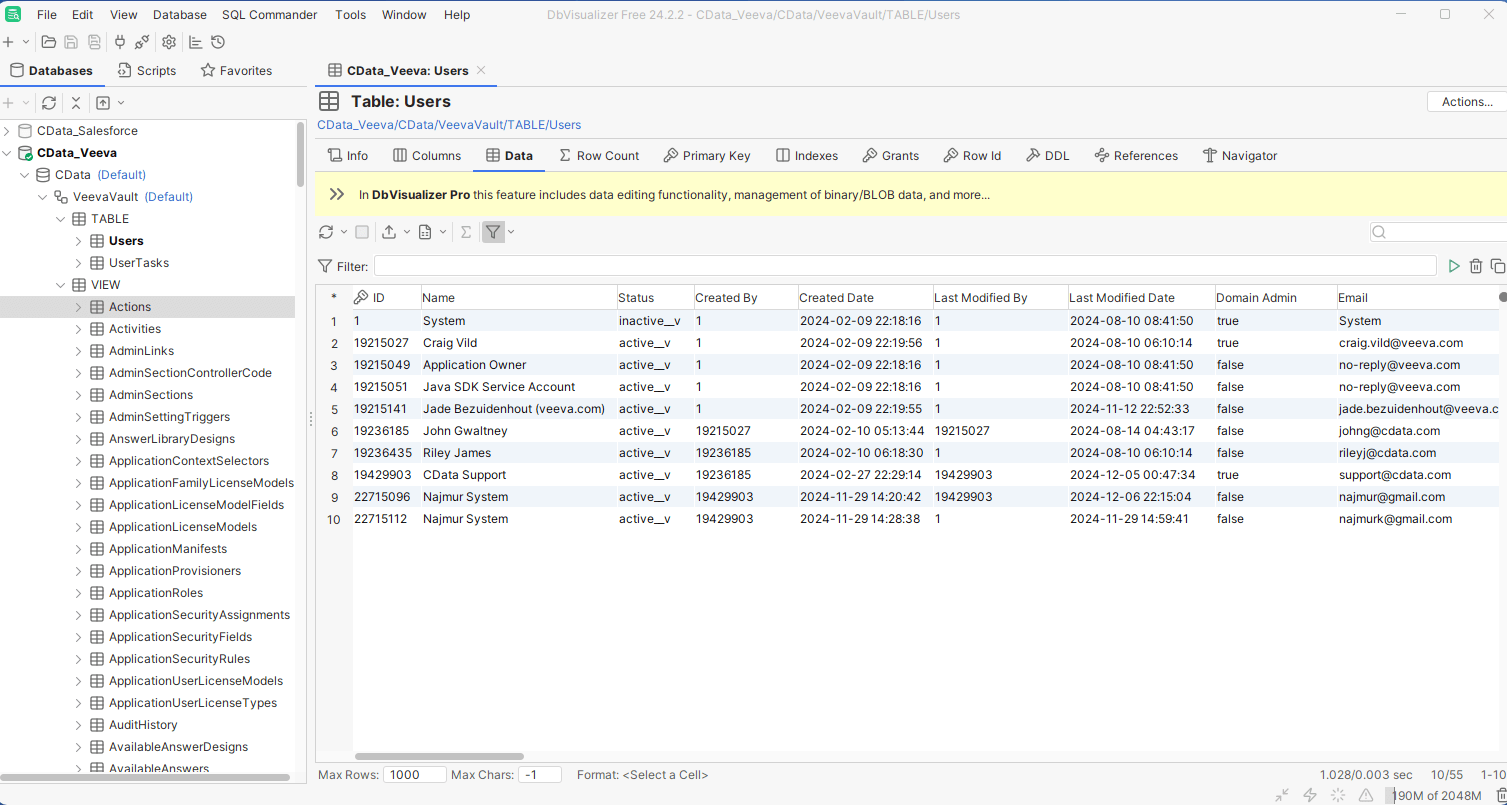The height and width of the screenshot is (805, 1507).
Task: Collapse the CData_Veeva database node
Action: point(8,153)
